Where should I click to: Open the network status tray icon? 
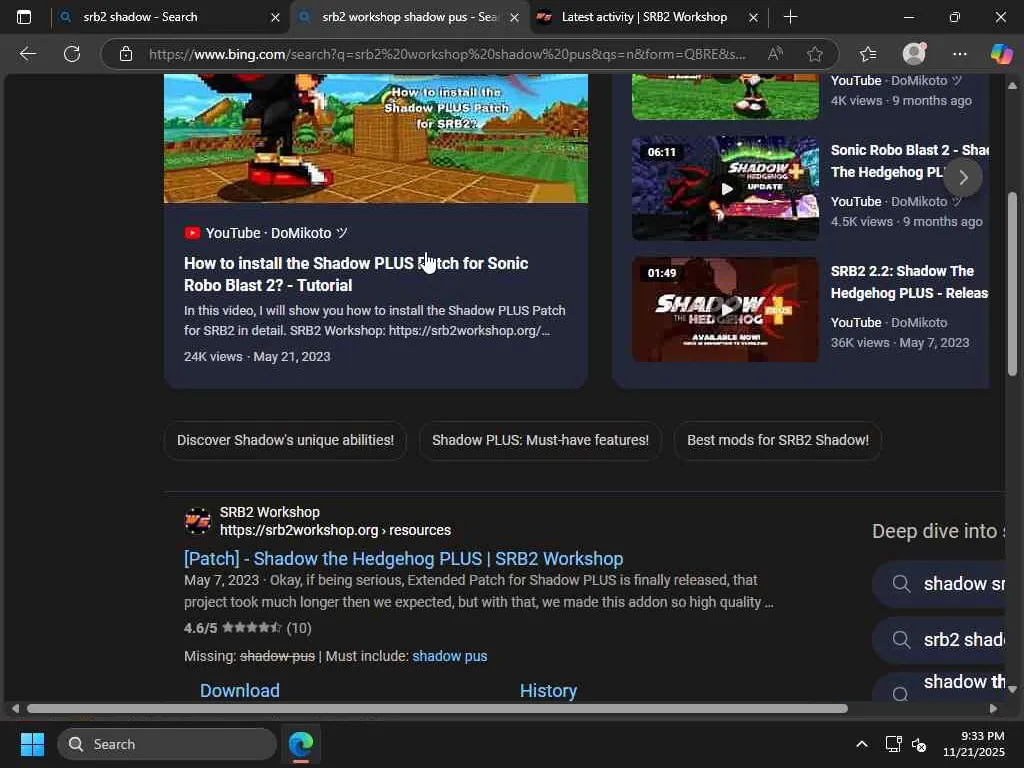pos(893,744)
